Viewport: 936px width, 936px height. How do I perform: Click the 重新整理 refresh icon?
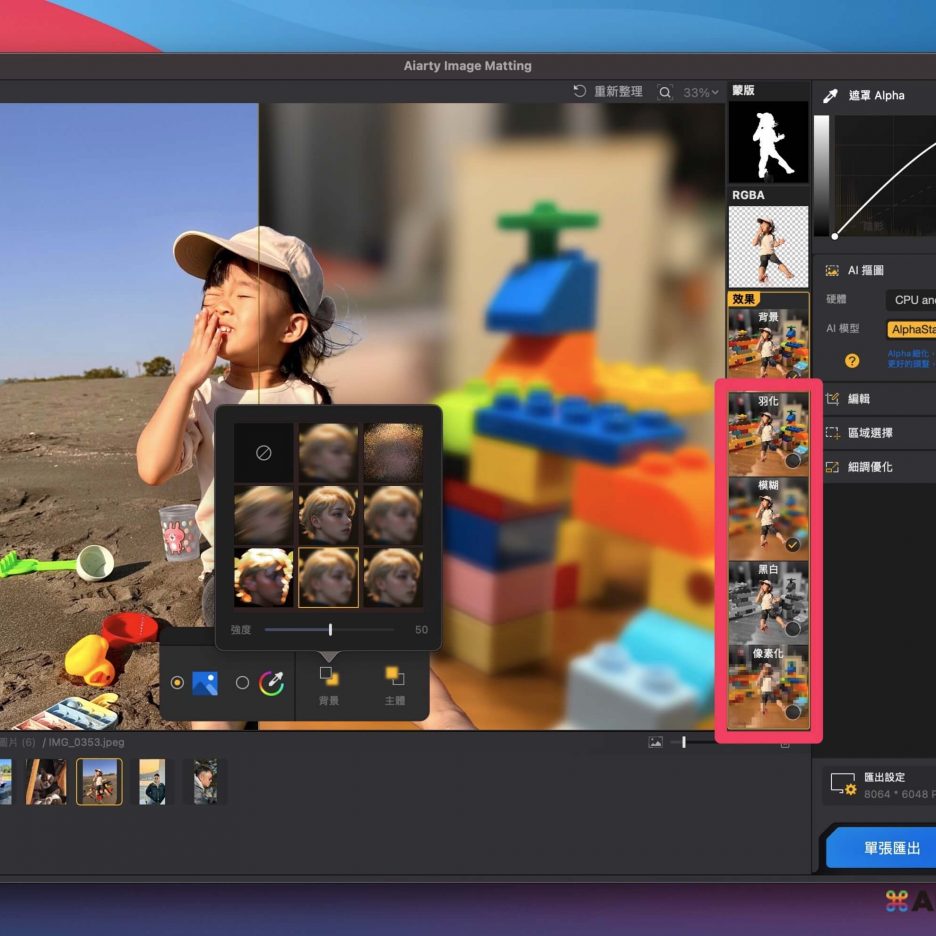[579, 92]
